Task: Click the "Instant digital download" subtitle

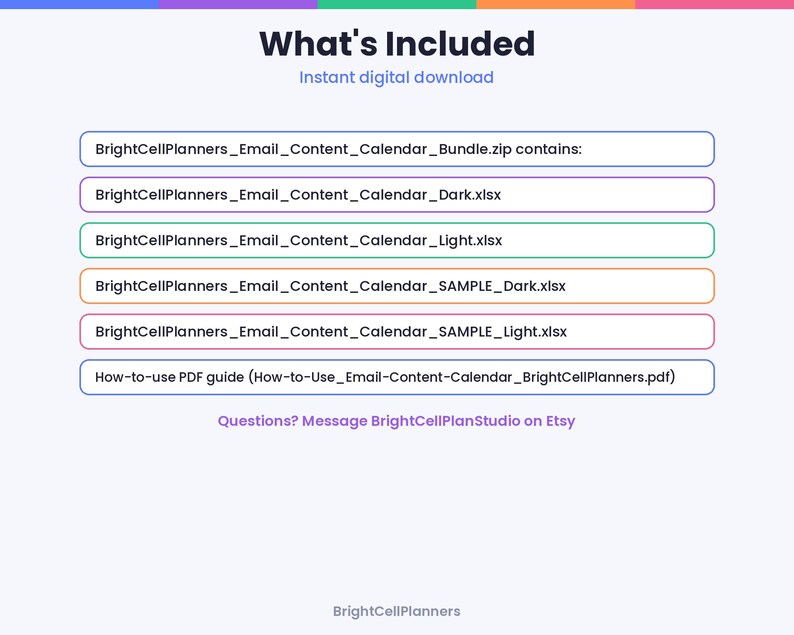Action: (396, 77)
